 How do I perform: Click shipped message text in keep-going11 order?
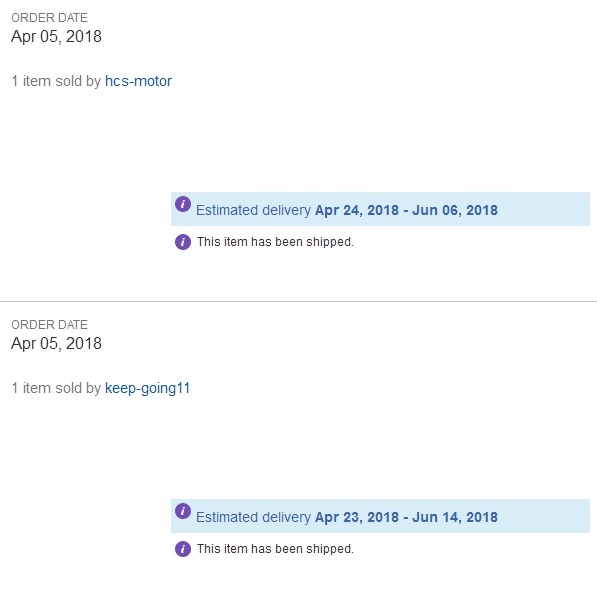275,549
